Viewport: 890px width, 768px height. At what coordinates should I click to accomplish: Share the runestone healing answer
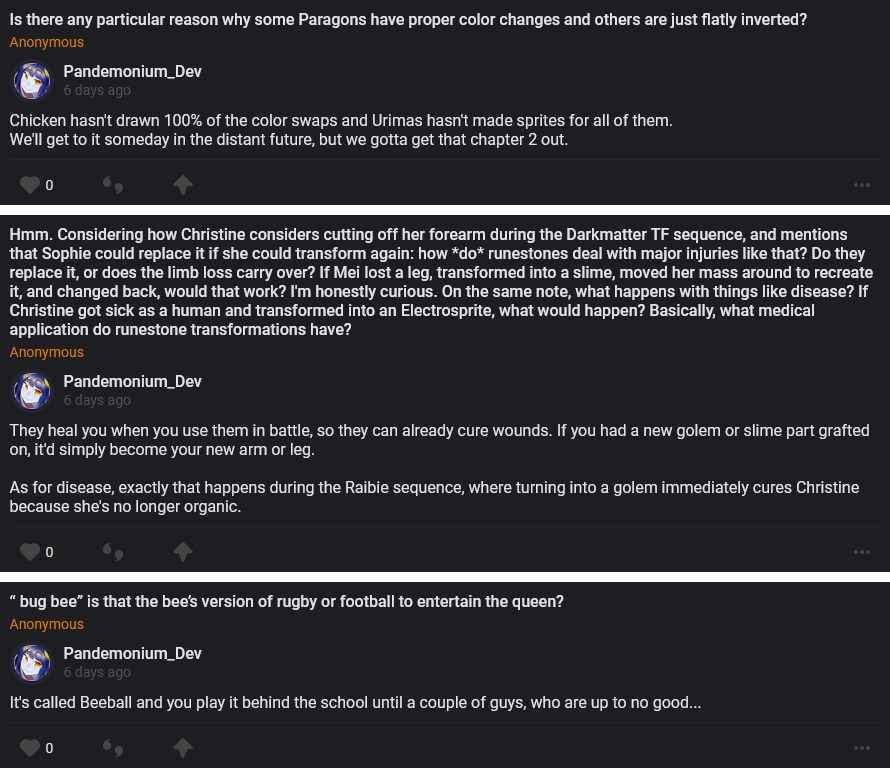(x=182, y=552)
